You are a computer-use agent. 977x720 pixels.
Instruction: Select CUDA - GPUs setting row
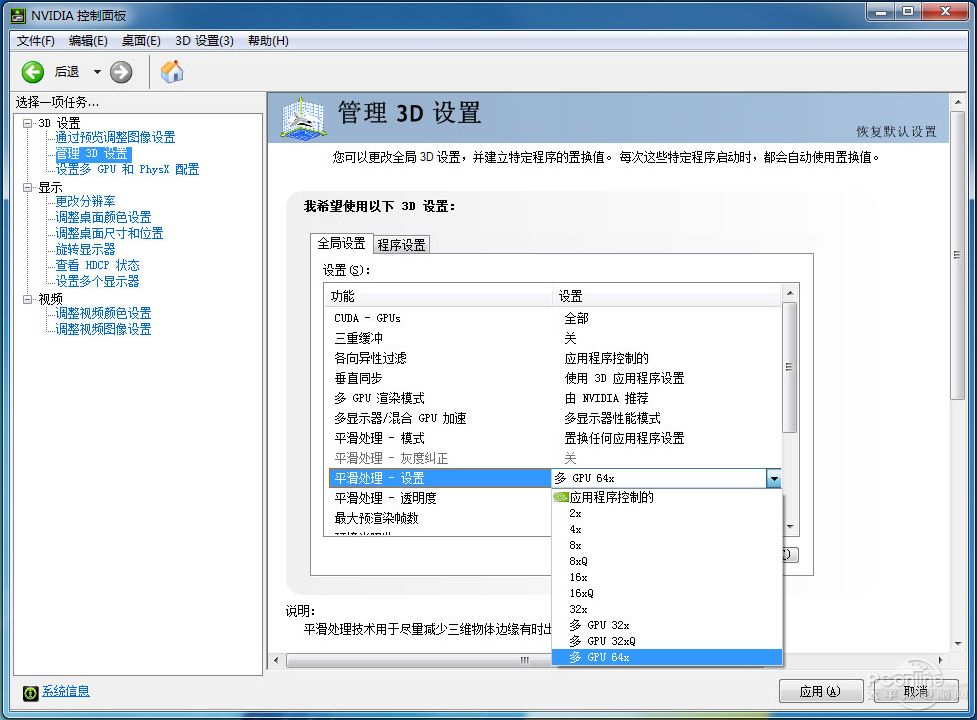[x=555, y=318]
